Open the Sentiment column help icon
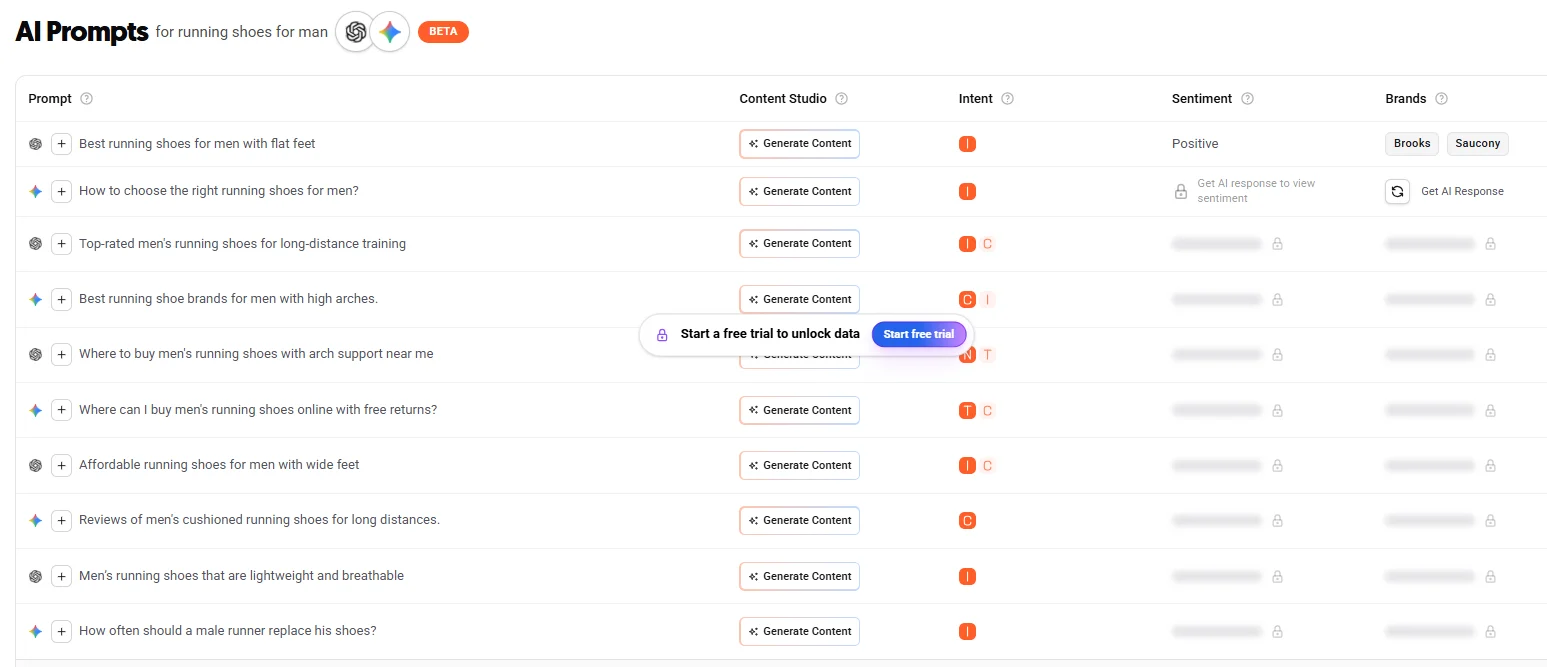The height and width of the screenshot is (667, 1547). tap(1247, 99)
